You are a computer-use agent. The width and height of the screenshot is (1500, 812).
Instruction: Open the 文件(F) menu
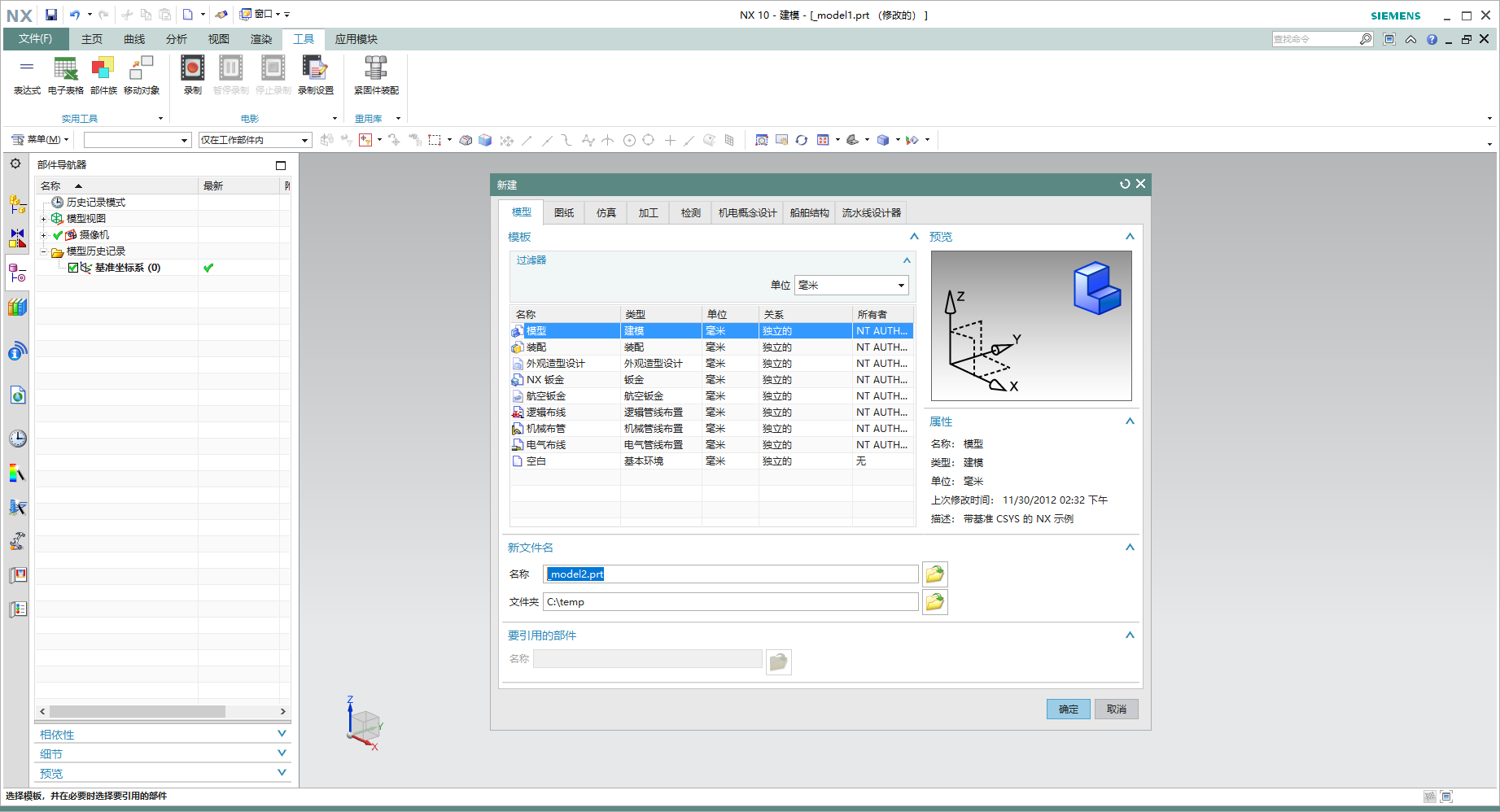[36, 39]
